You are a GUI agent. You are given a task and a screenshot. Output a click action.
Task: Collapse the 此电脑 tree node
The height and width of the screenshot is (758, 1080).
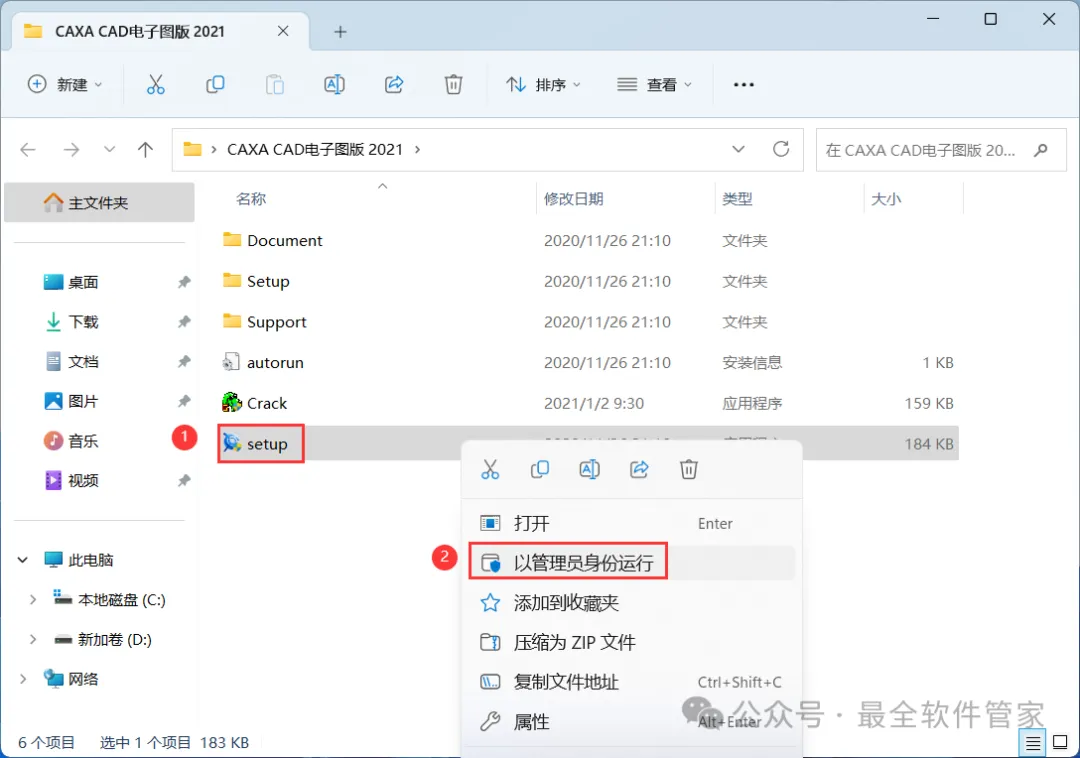point(23,560)
